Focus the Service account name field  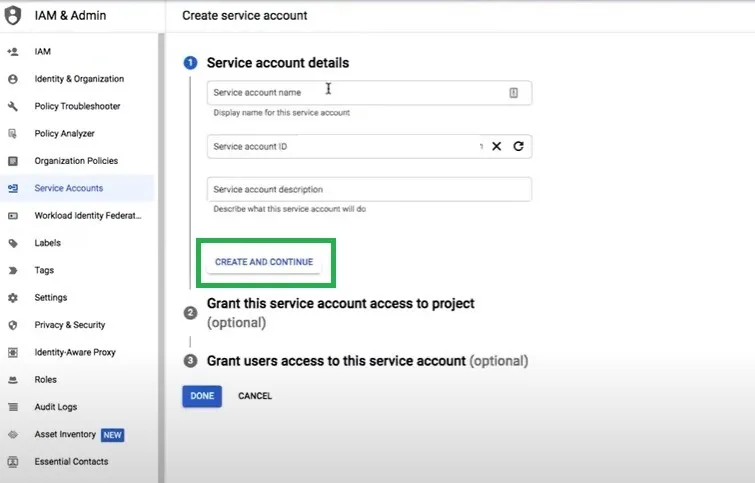369,92
